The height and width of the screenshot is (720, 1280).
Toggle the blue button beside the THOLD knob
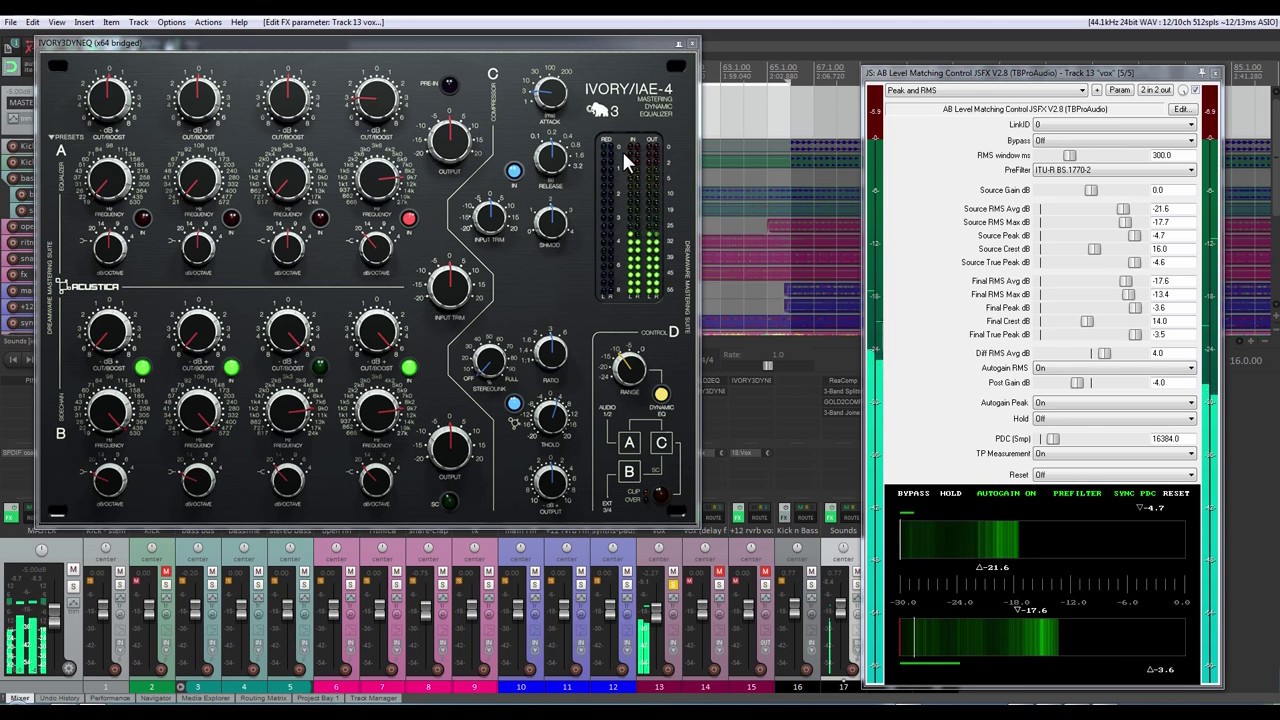pyautogui.click(x=514, y=403)
